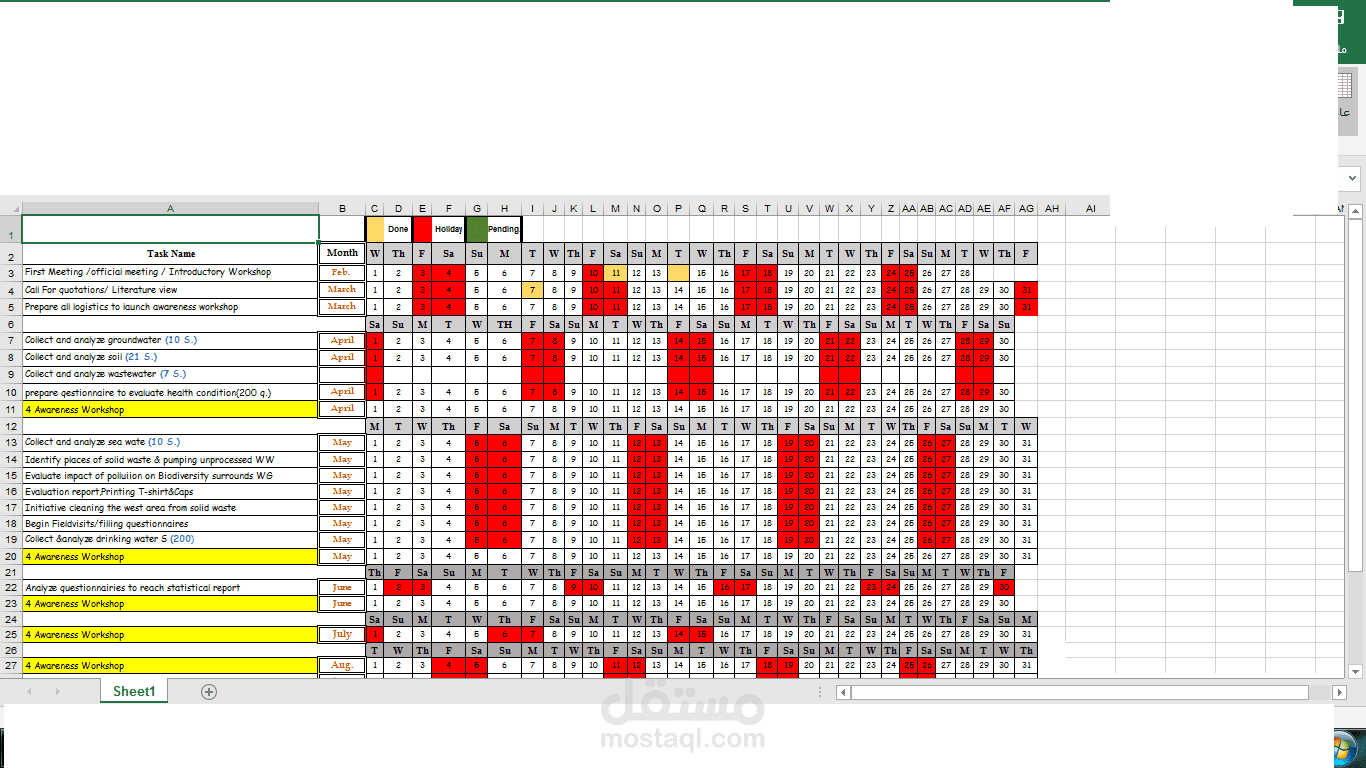This screenshot has width=1366, height=768.
Task: Select row 12 header
Action: point(10,426)
